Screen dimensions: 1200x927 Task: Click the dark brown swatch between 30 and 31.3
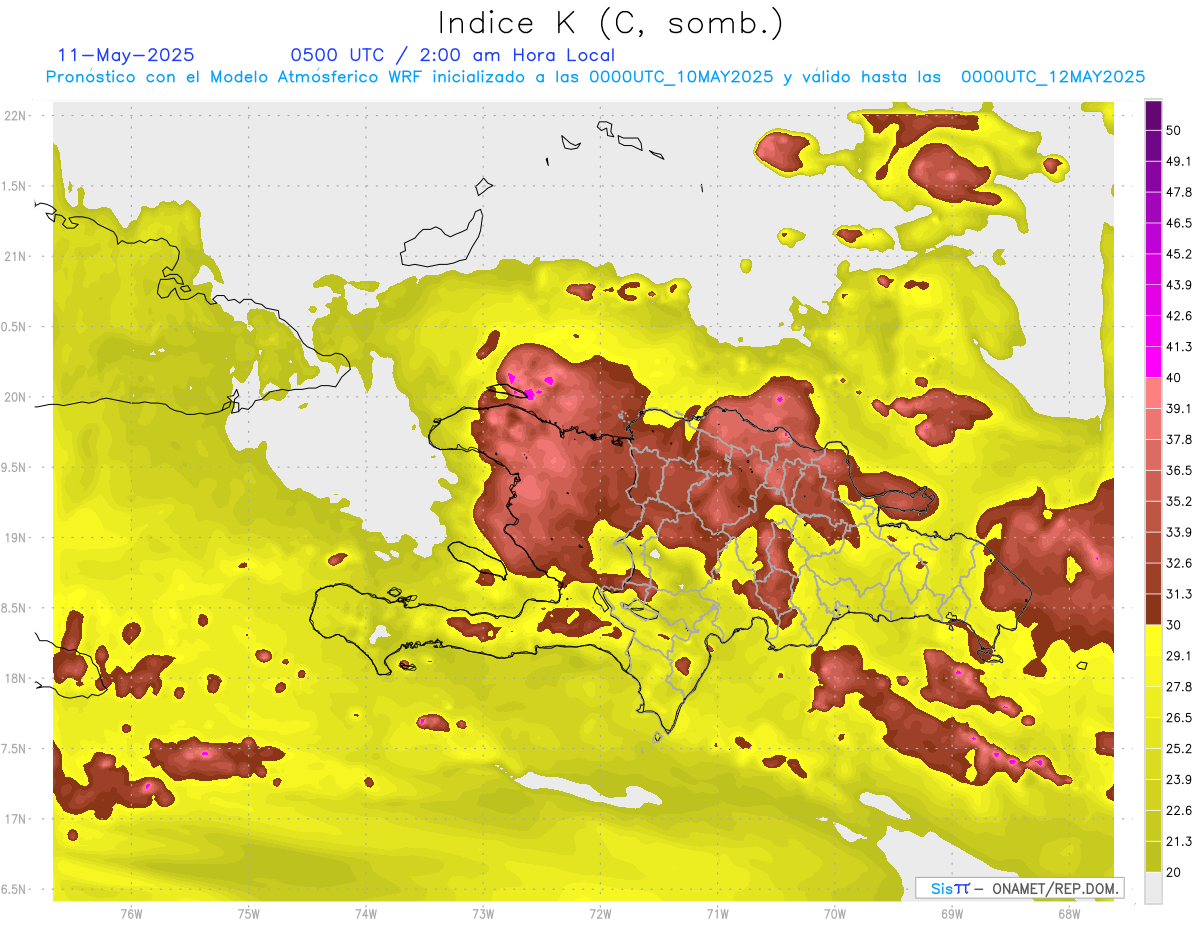click(x=1153, y=609)
